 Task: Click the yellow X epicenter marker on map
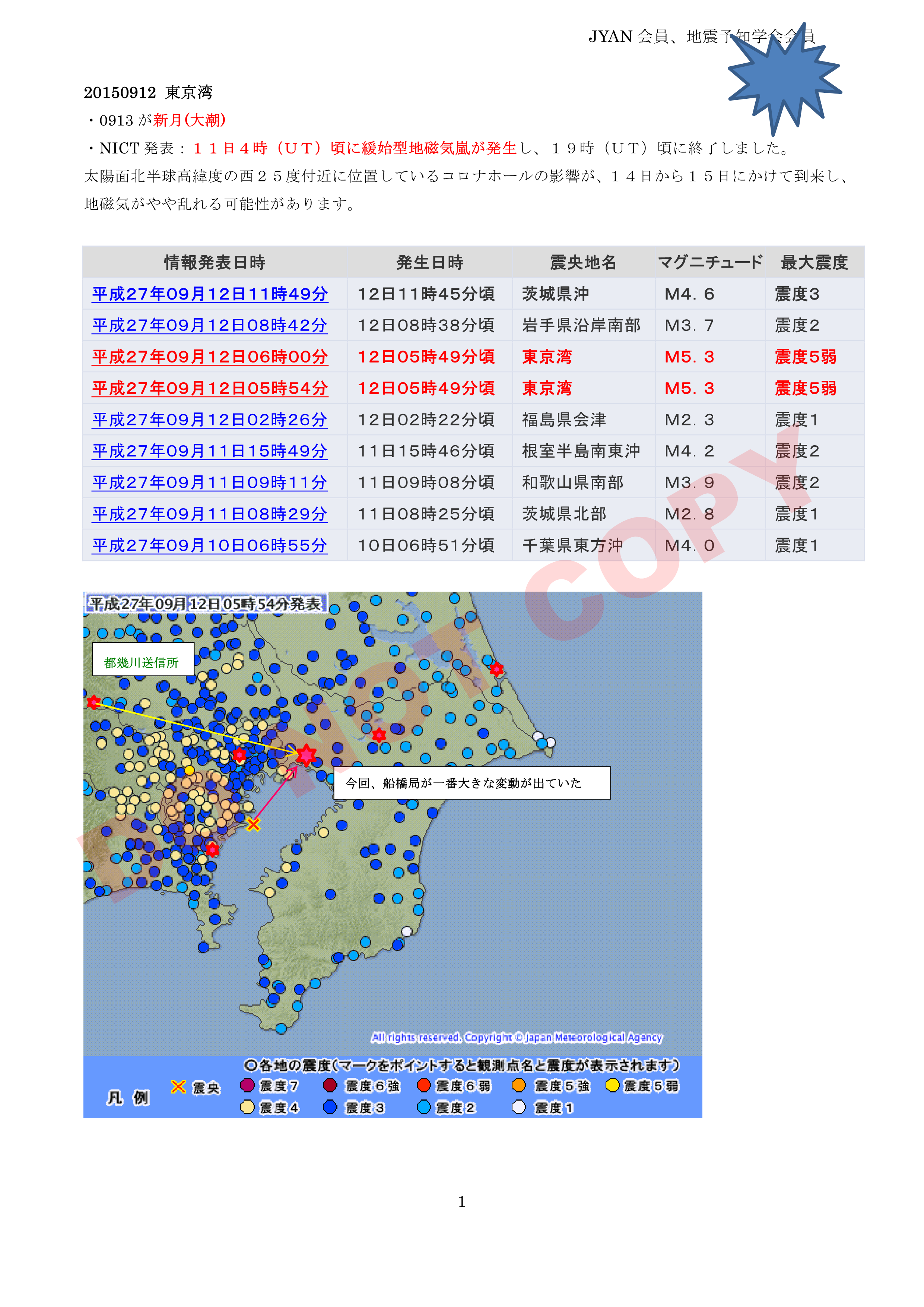click(253, 824)
